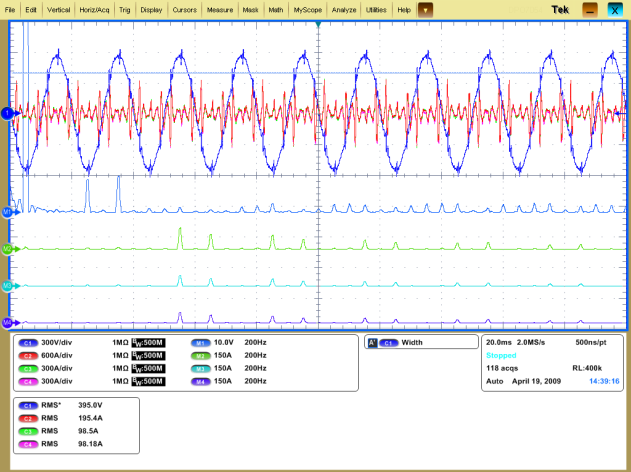Click the Auto trigger mode label
The width and height of the screenshot is (631, 472).
coord(495,381)
